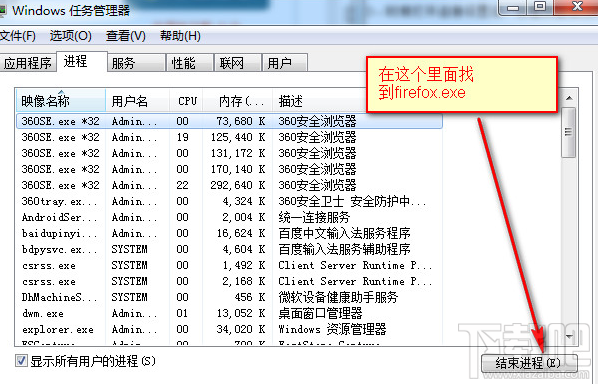The width and height of the screenshot is (598, 384).
Task: Click the scrollbar down arrow
Action: point(569,337)
